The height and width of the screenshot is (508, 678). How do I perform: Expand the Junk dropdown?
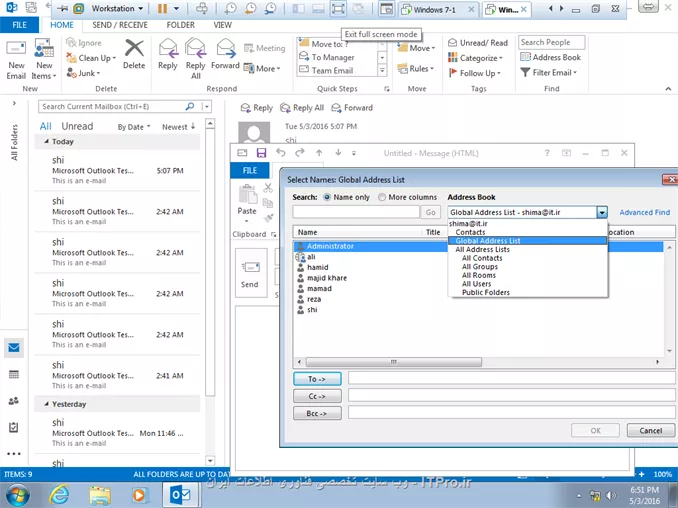99,73
